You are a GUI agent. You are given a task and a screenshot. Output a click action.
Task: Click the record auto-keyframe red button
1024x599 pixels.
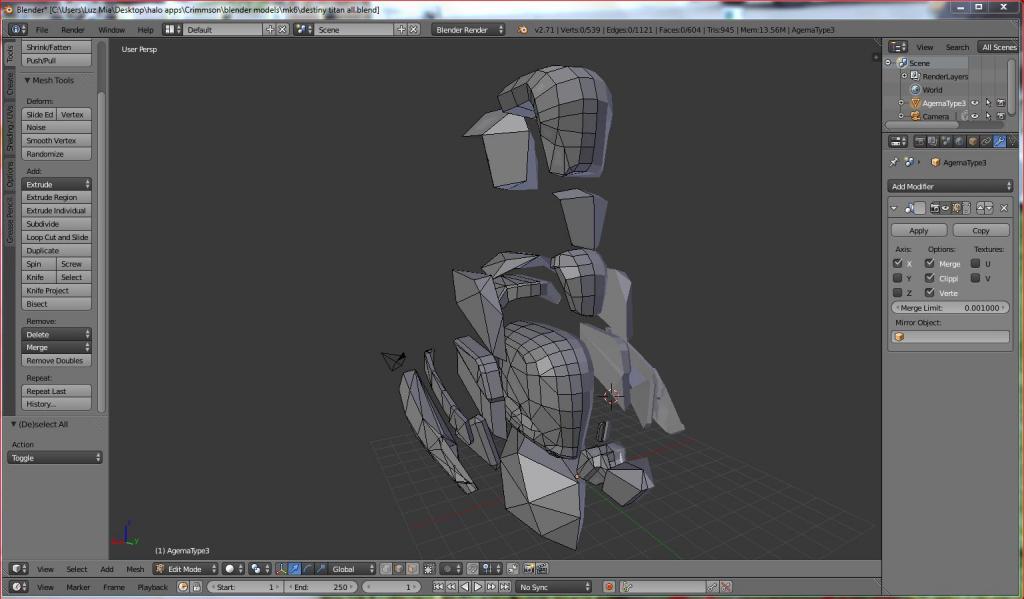coord(609,587)
